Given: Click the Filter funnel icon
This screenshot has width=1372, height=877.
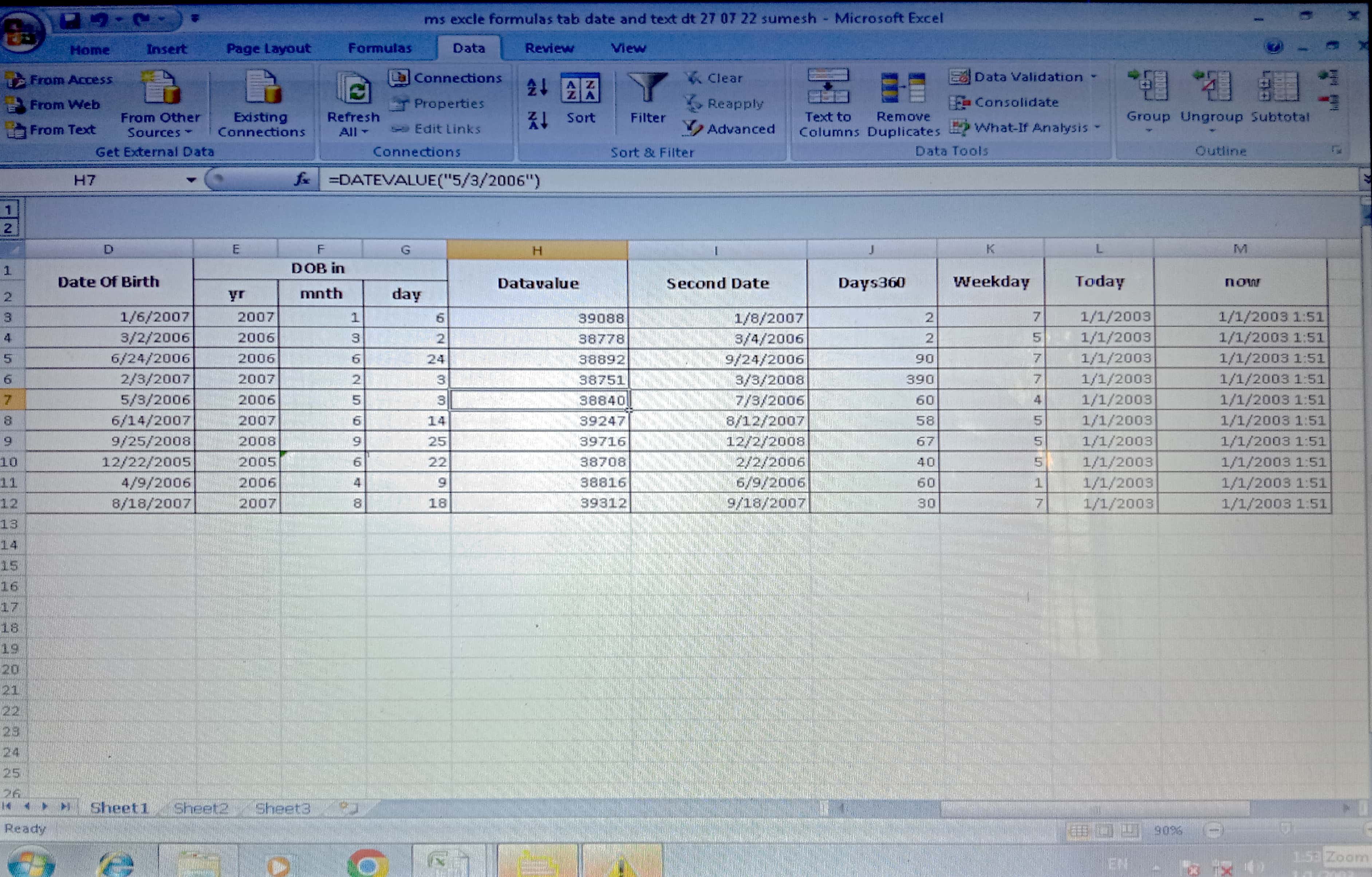Looking at the screenshot, I should pyautogui.click(x=647, y=90).
